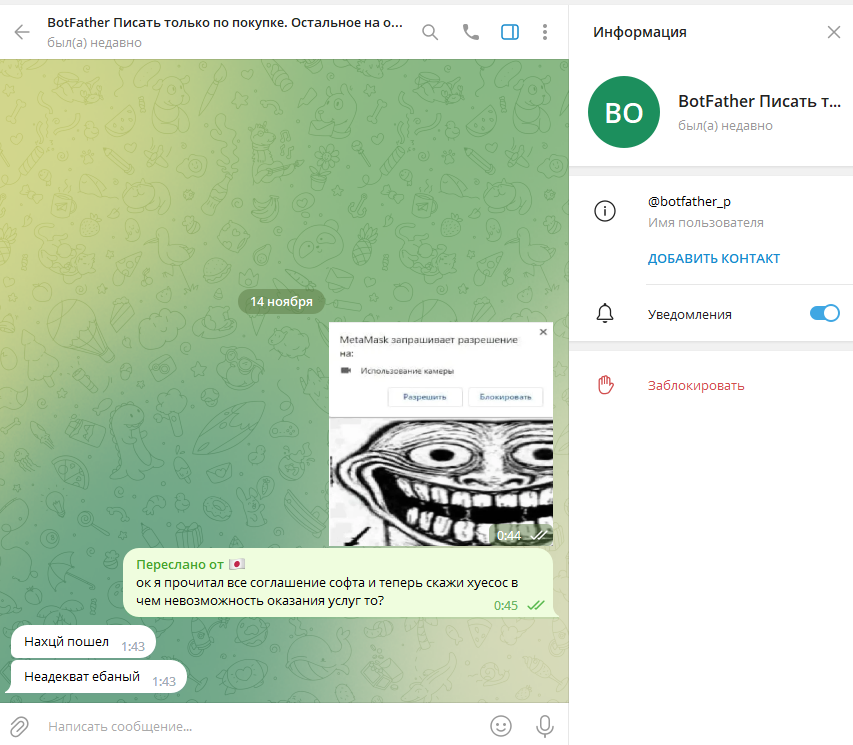Viewport: 853px width, 745px height.
Task: Select the message 'Нахцй пошел'
Action: click(83, 642)
